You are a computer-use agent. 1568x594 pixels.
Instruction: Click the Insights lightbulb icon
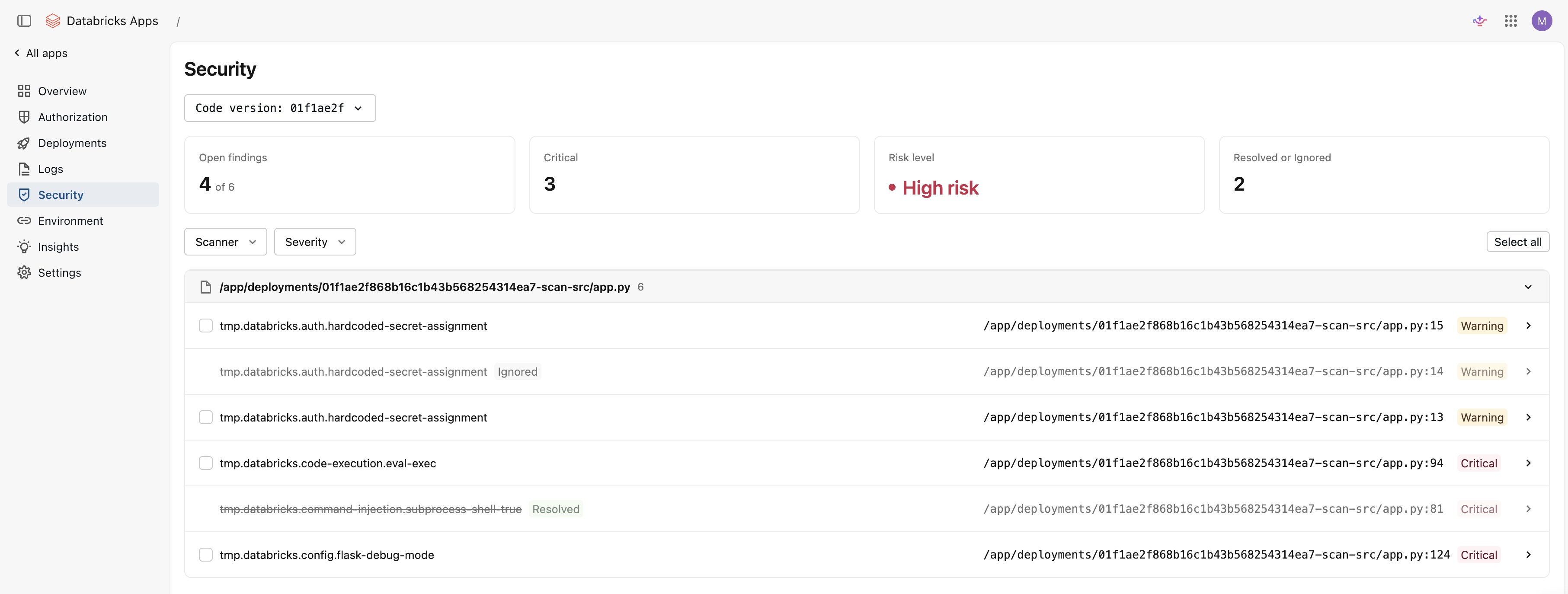point(24,246)
